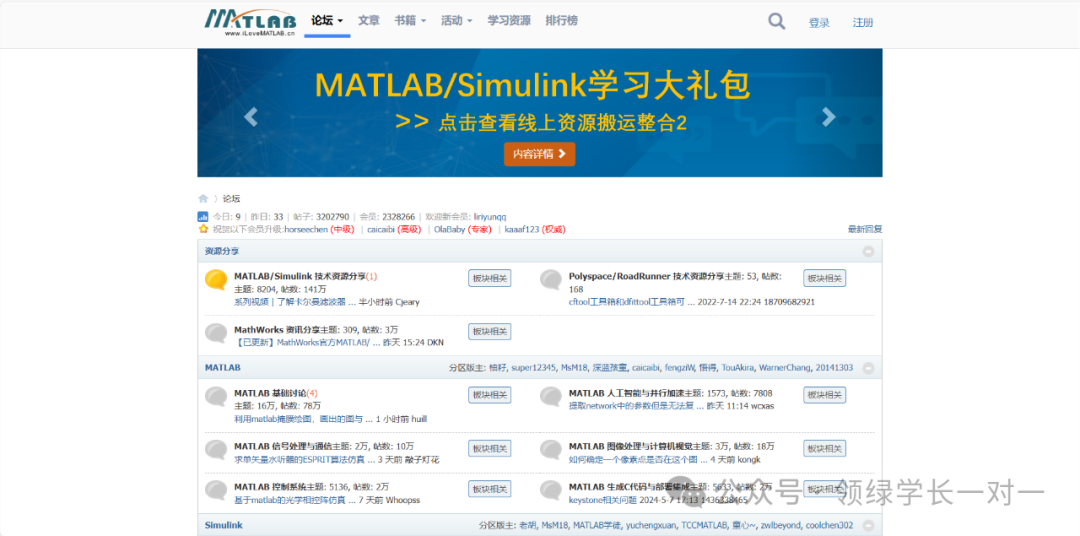The height and width of the screenshot is (536, 1080).
Task: Collapse the 资源分享 section
Action: 868,251
